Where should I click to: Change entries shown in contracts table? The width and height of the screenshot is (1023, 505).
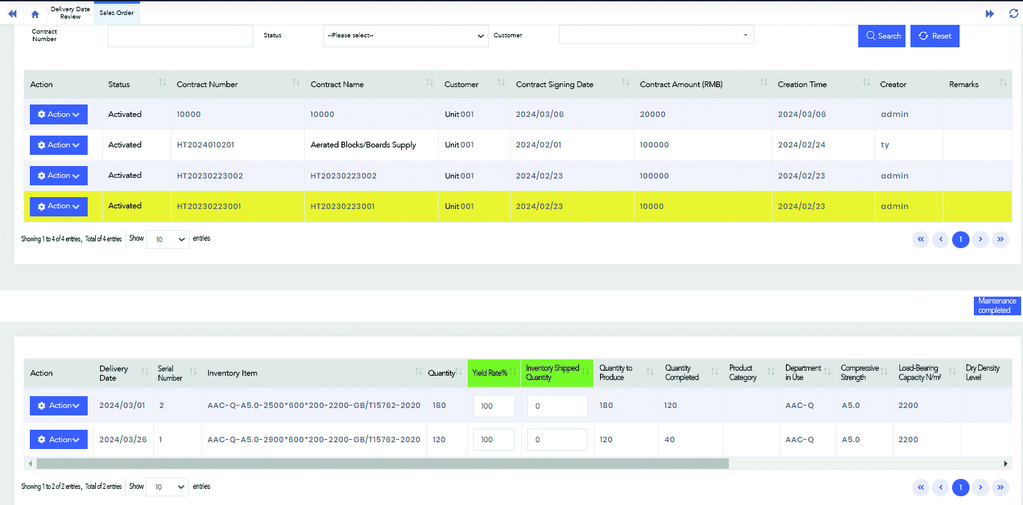point(167,239)
